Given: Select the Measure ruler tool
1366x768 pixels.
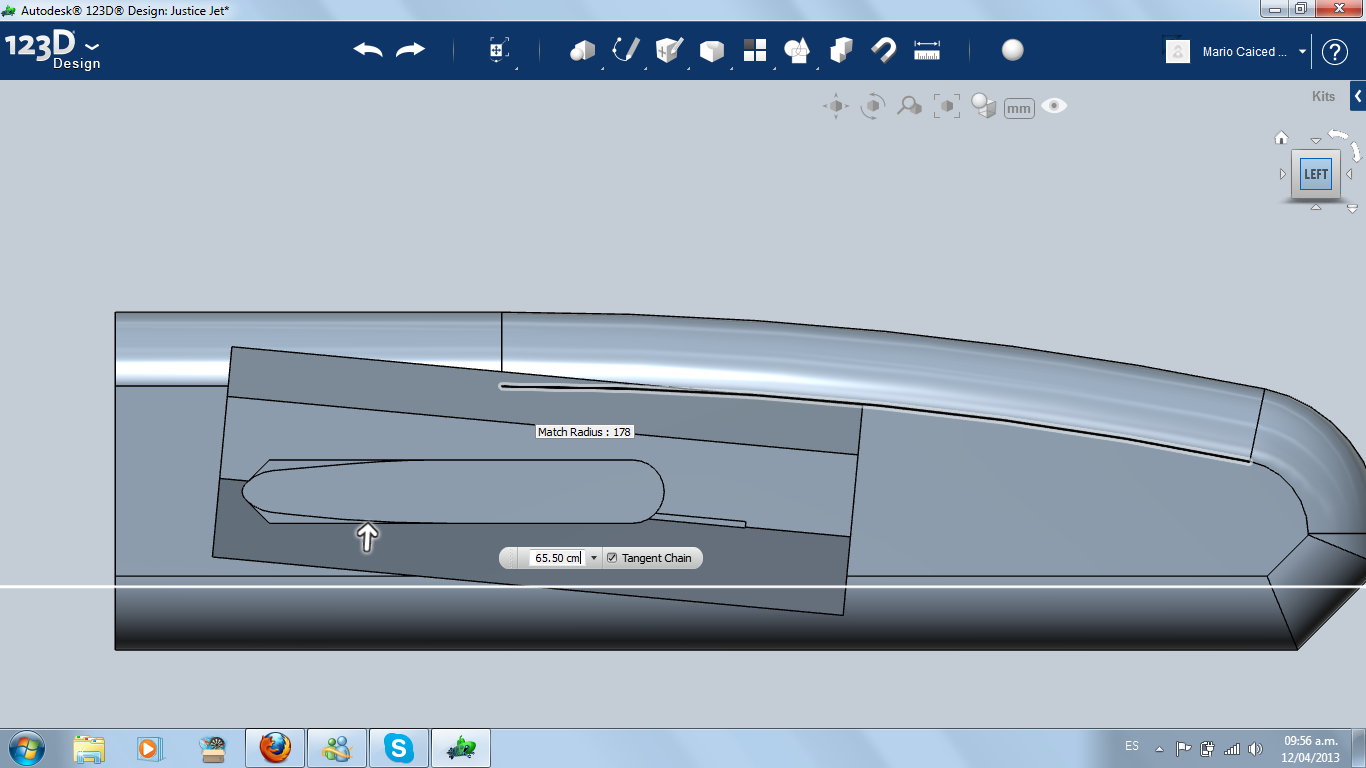Looking at the screenshot, I should (927, 50).
